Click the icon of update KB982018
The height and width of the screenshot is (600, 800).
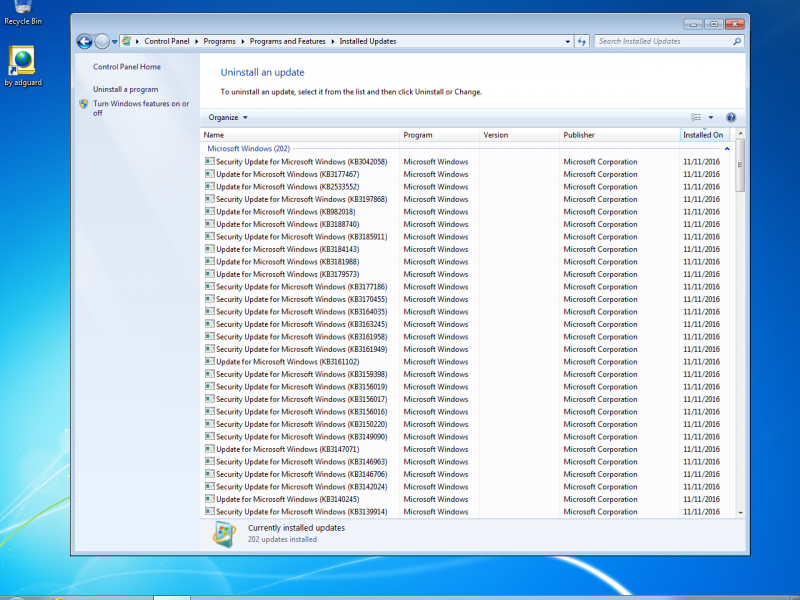click(x=210, y=211)
